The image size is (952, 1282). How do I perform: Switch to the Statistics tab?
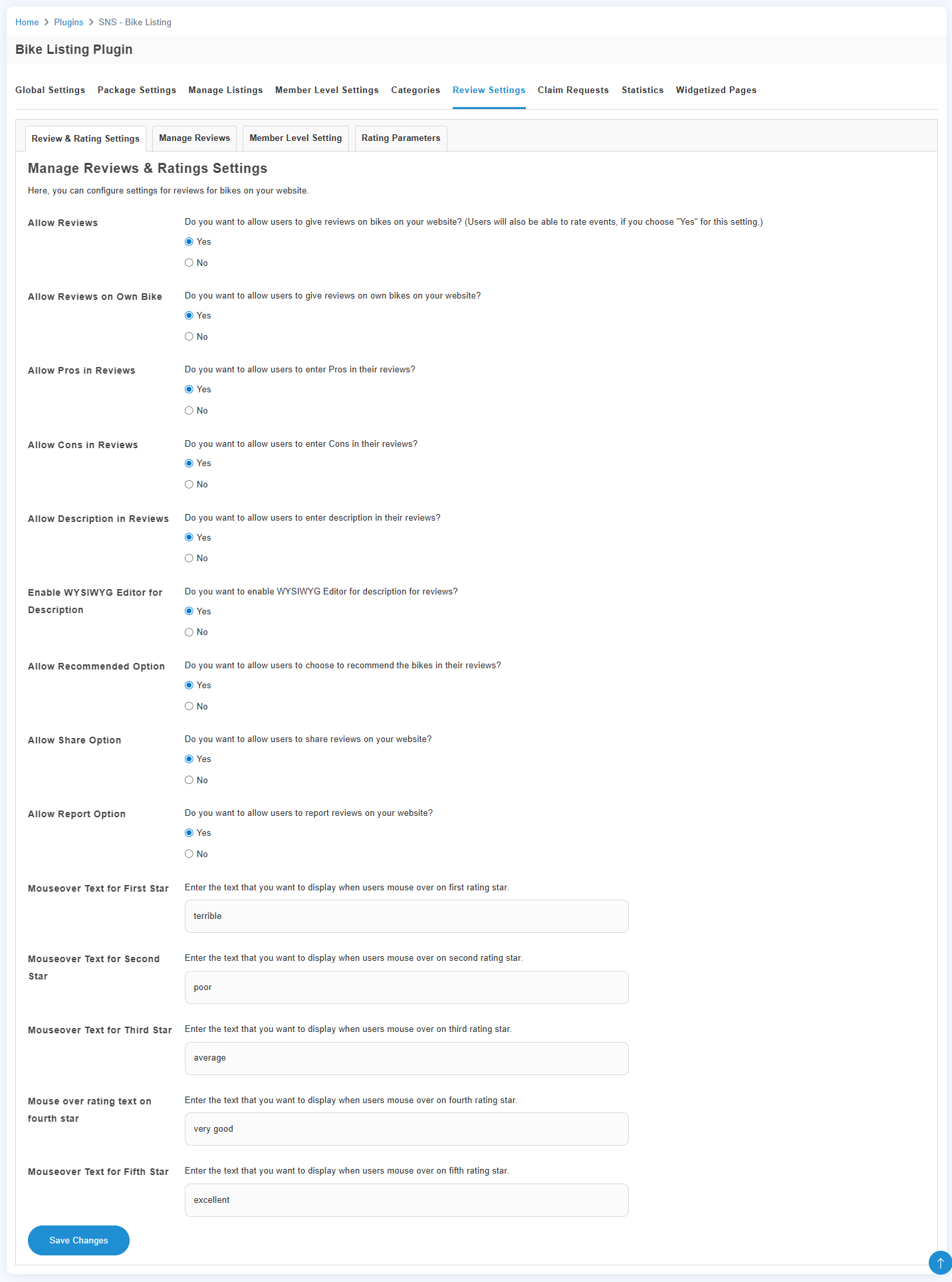tap(642, 90)
